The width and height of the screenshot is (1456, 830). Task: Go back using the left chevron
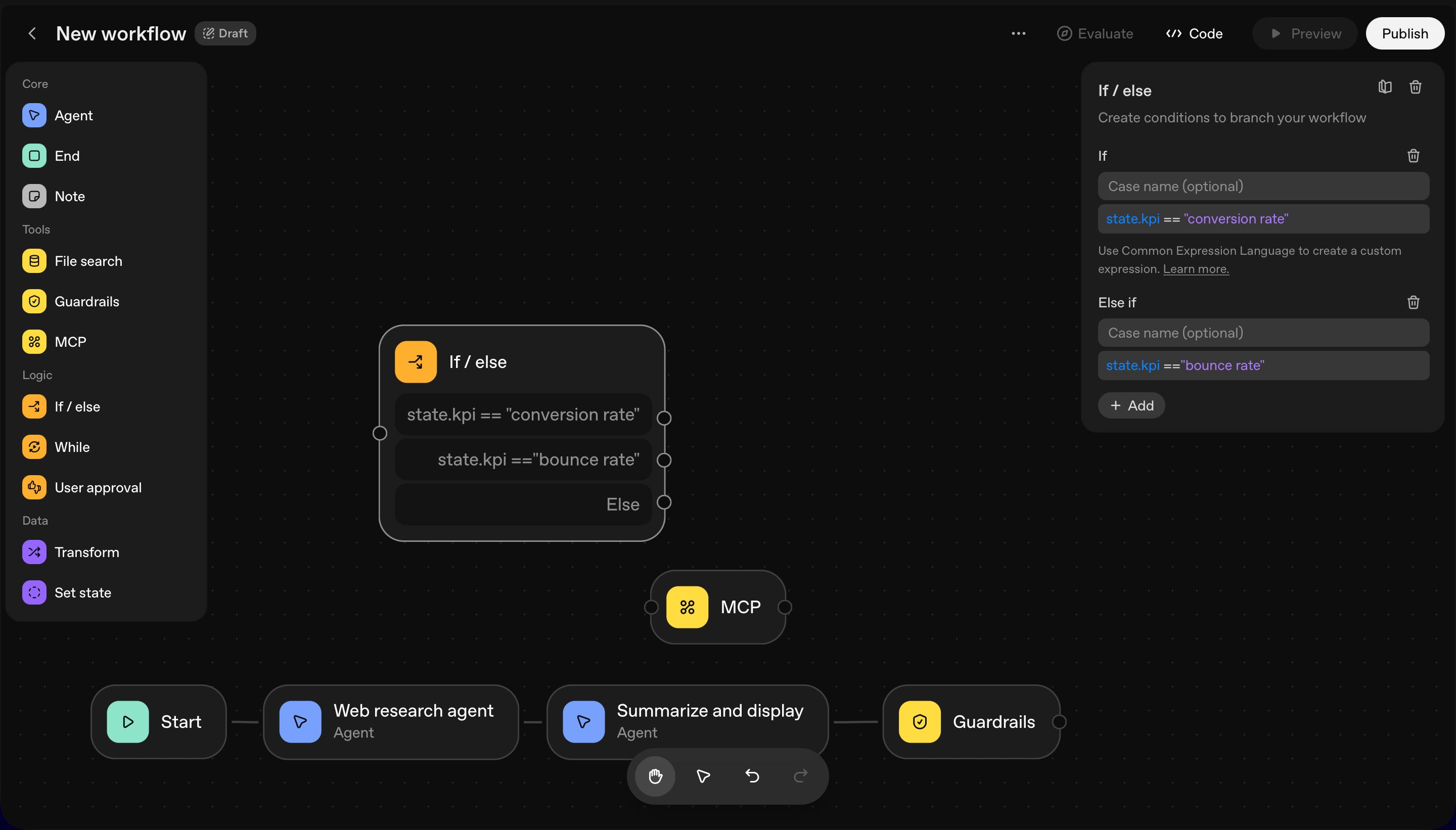[x=32, y=34]
